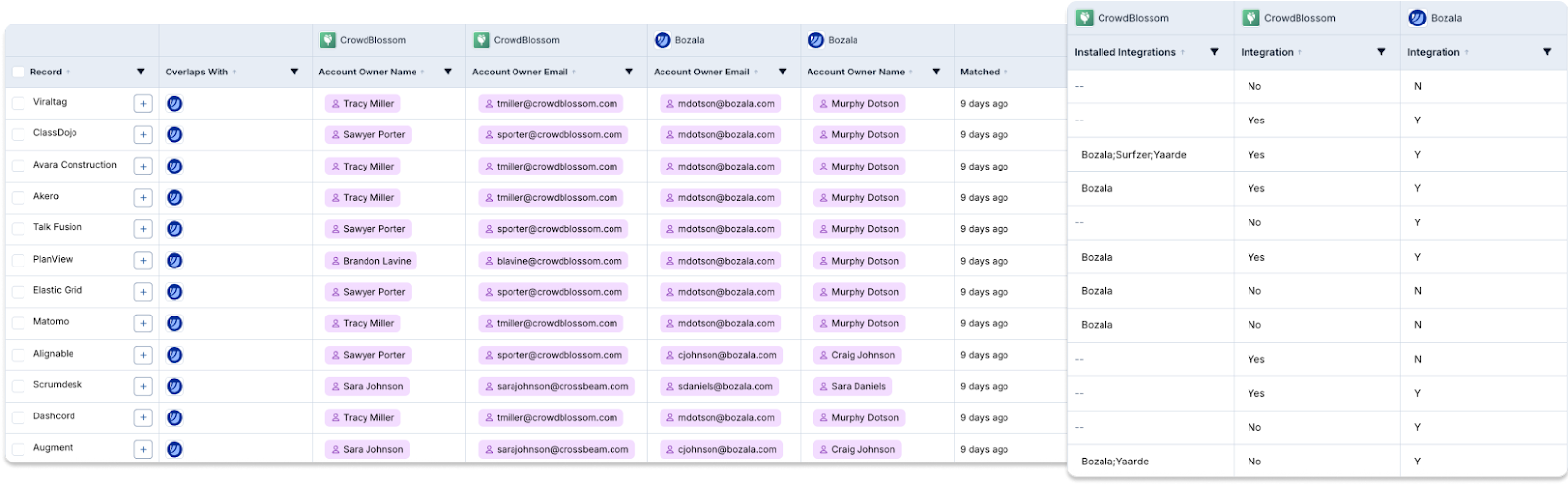Open Bozala Account Owner Email filter arrow

click(782, 72)
